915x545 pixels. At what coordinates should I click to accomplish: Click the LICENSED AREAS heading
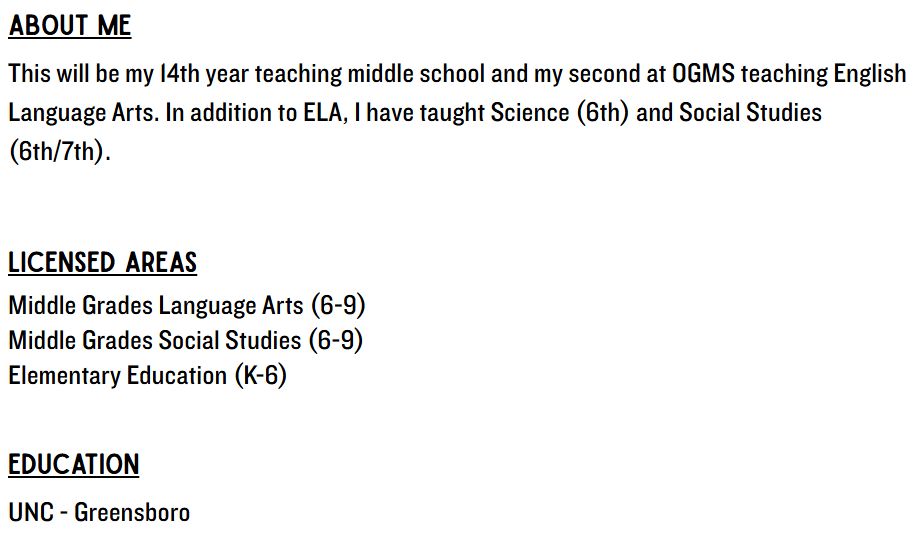coord(102,263)
